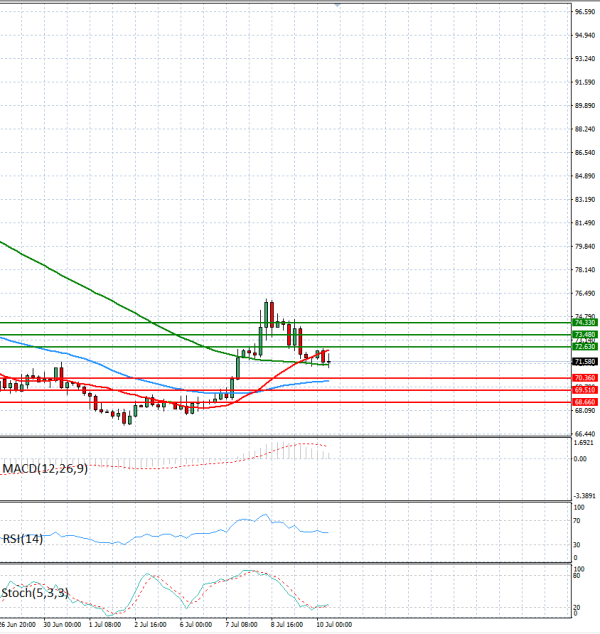Click the 96.590 value on price scale
The width and height of the screenshot is (600, 634).
coord(585,12)
